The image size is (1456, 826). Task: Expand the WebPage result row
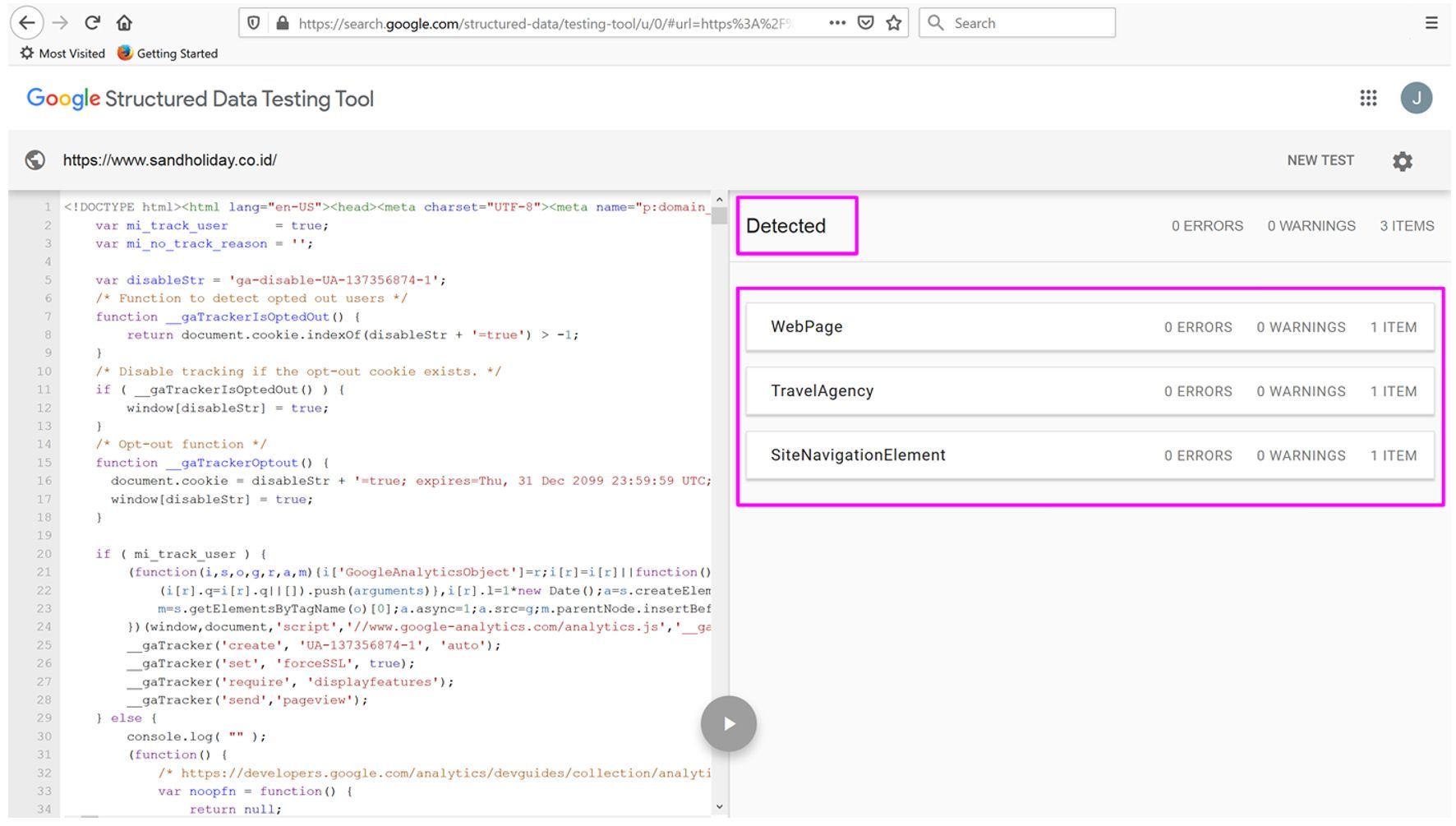pos(1090,327)
